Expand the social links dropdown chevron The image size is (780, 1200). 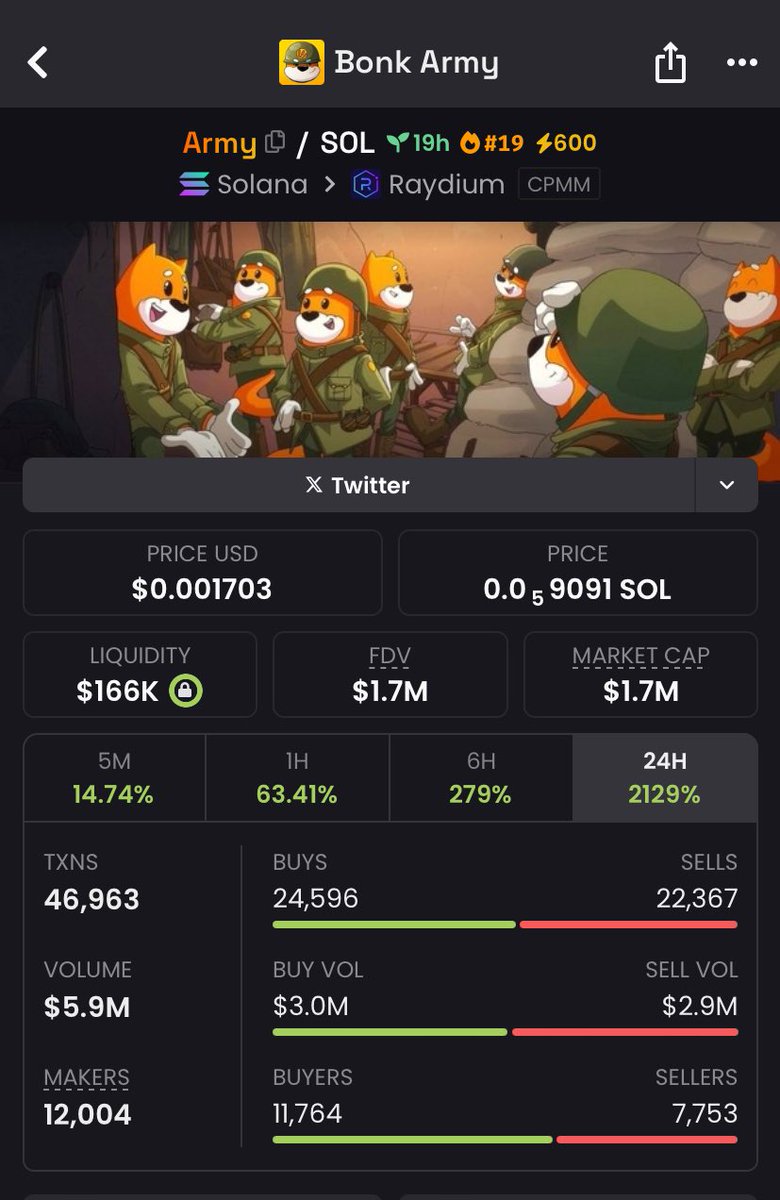click(727, 485)
